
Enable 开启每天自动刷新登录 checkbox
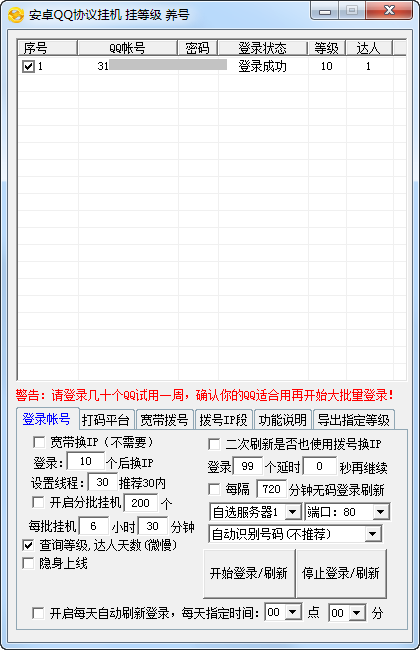pyautogui.click(x=38, y=613)
